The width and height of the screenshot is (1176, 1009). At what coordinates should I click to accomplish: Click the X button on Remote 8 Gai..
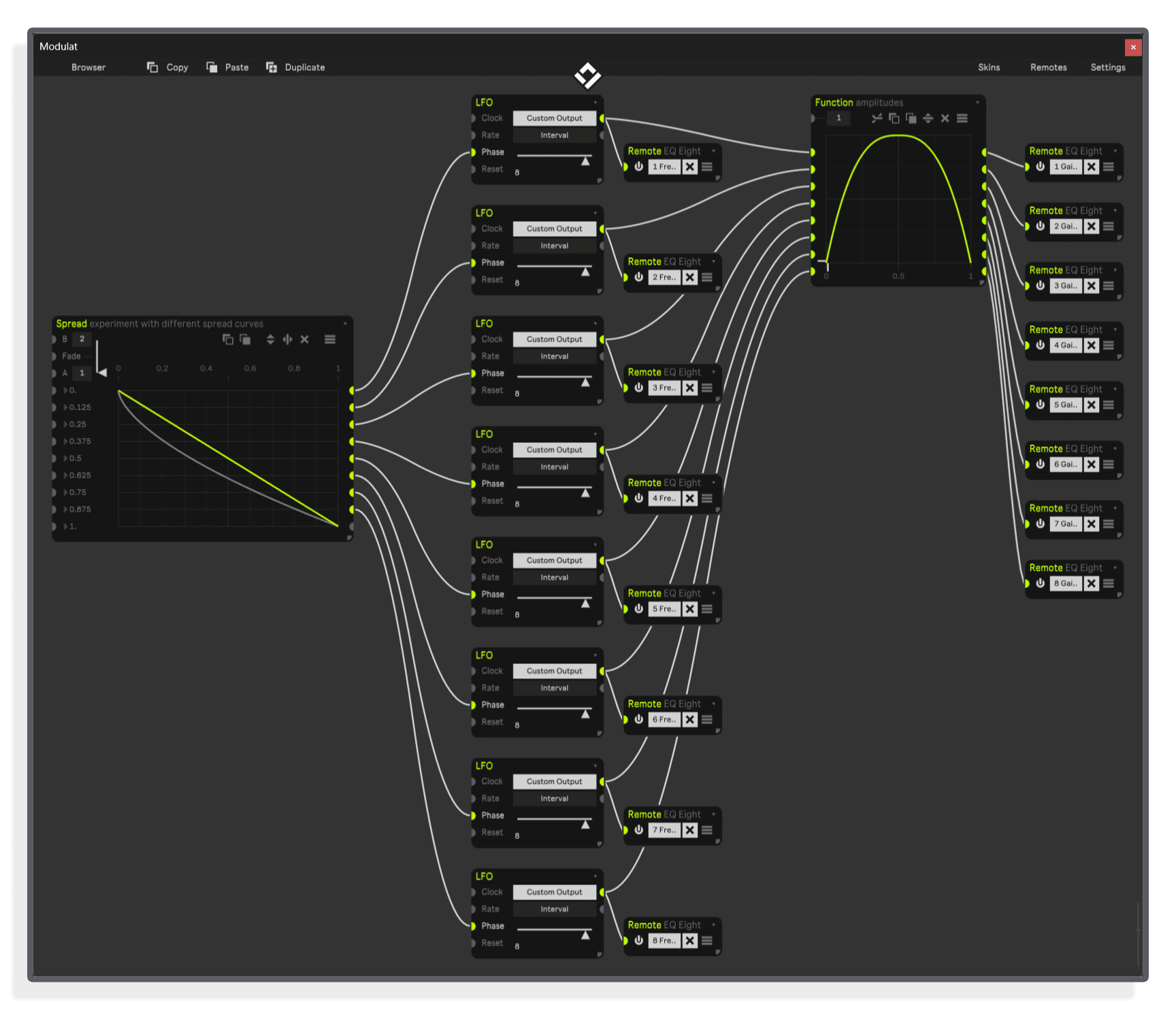1091,584
